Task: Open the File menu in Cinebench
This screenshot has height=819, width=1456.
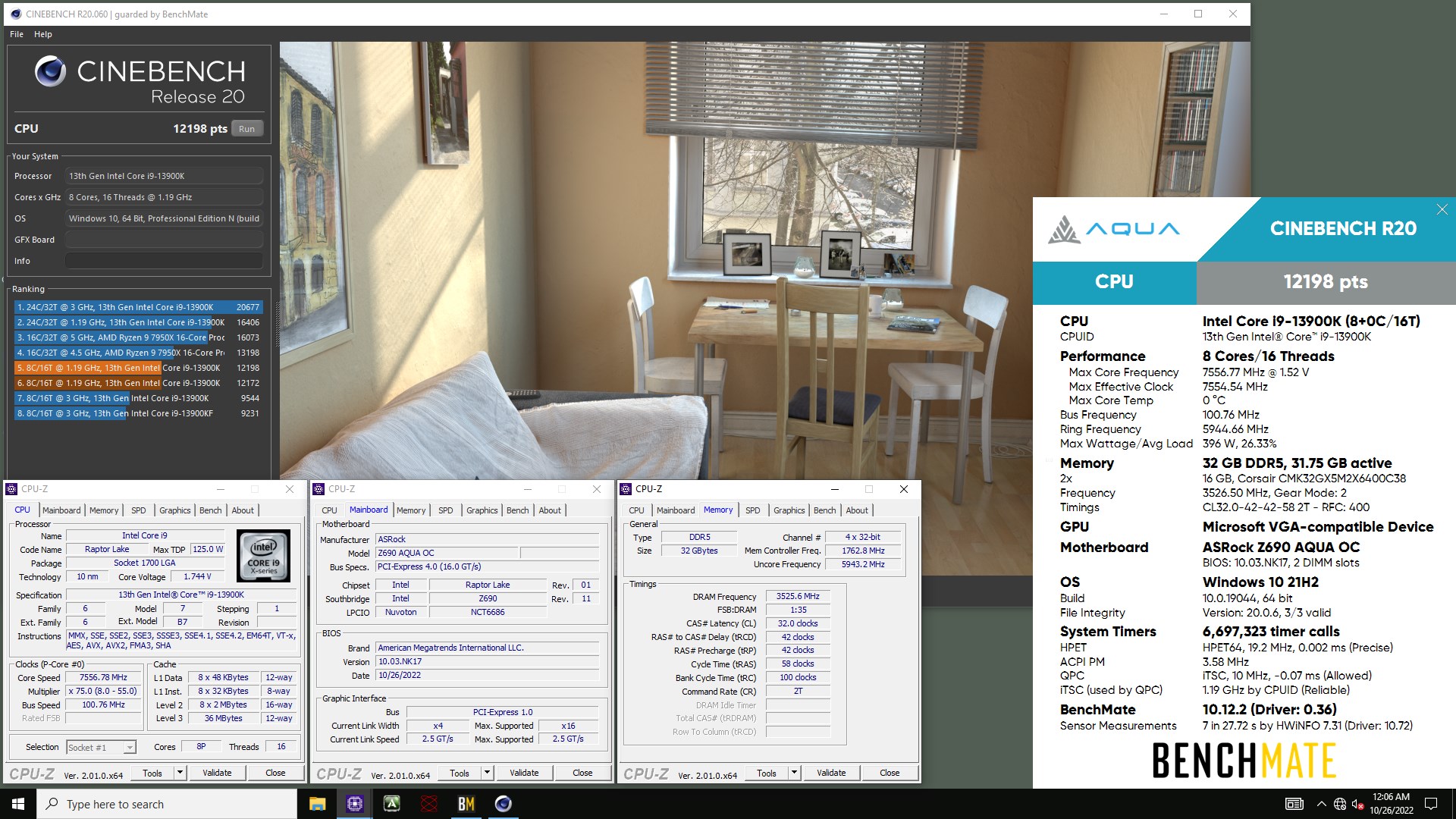Action: (x=17, y=34)
